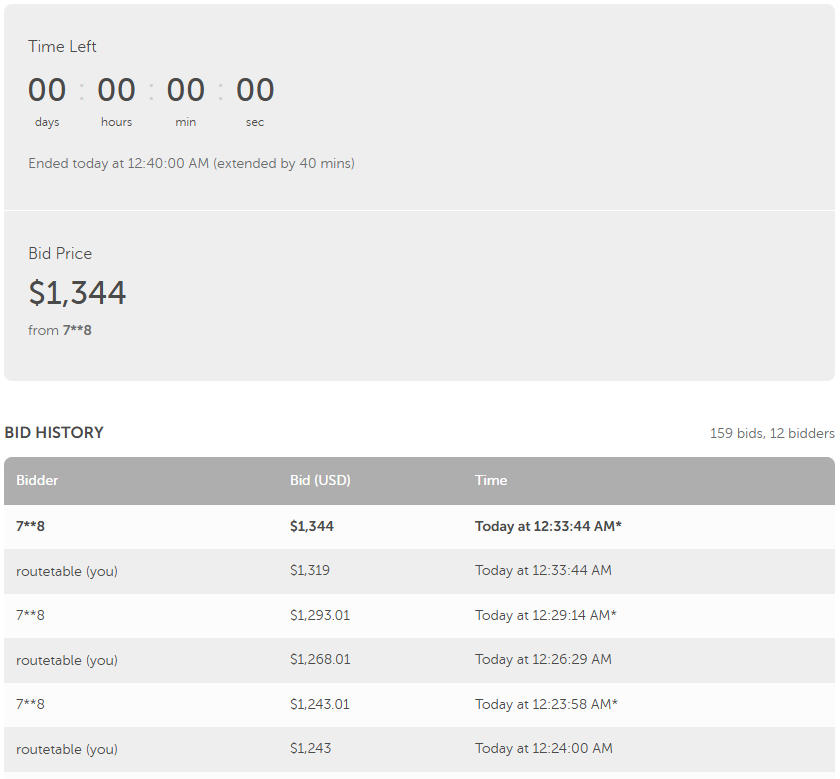840x779 pixels.
Task: Click the 159 bids, 12 bidders summary
Action: (771, 433)
